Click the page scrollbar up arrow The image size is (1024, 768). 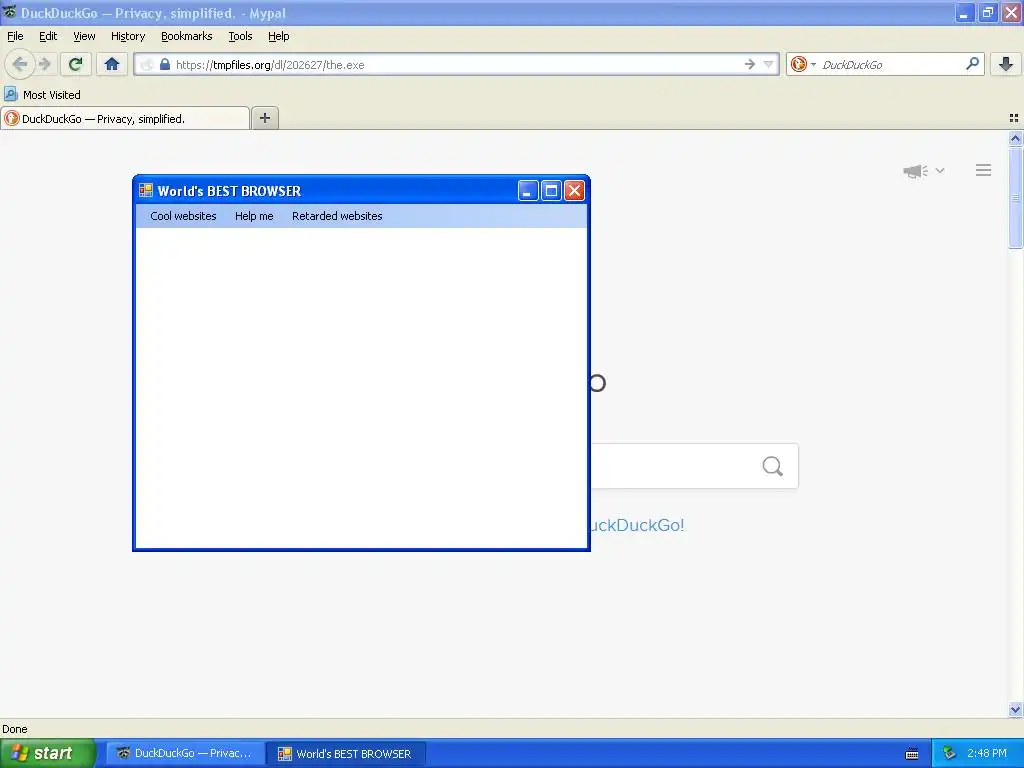pos(1015,138)
